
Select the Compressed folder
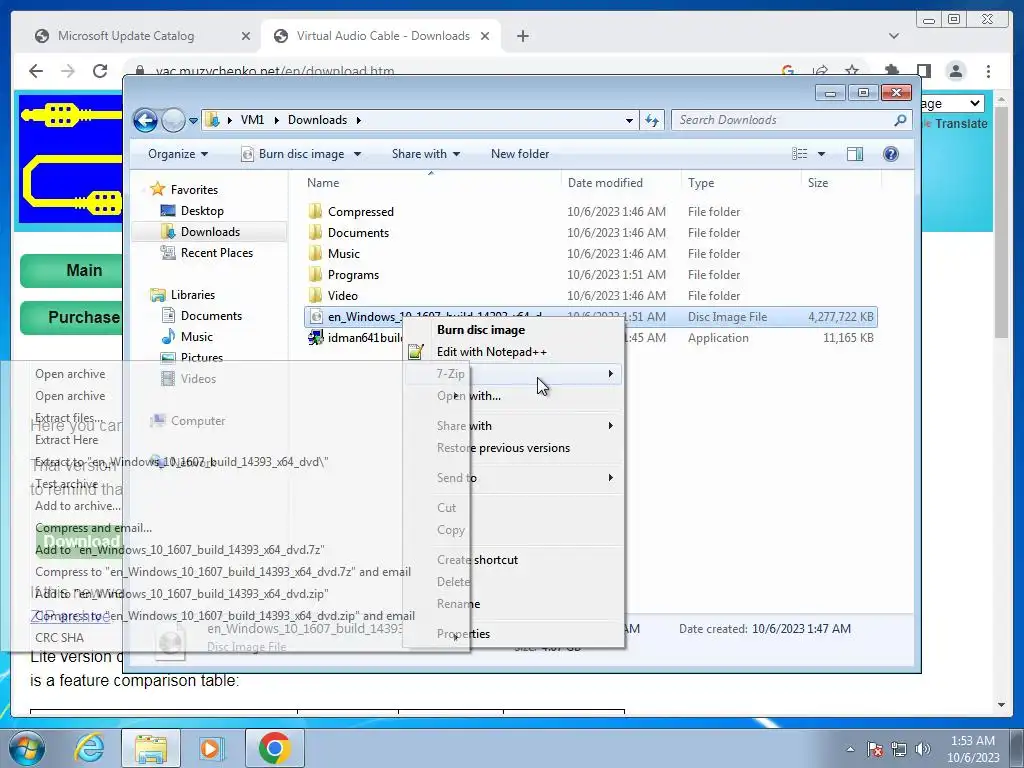coord(360,212)
